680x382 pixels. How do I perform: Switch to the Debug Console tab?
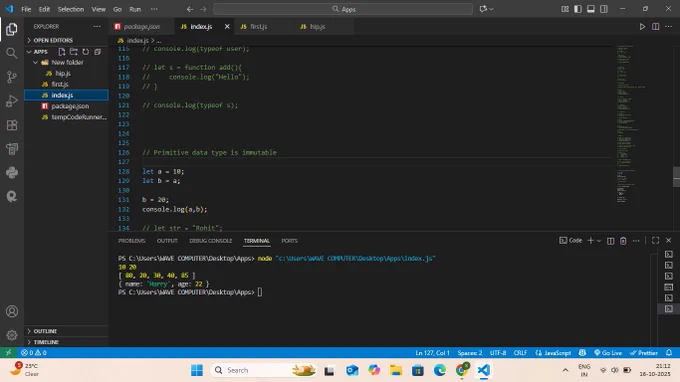pos(210,241)
